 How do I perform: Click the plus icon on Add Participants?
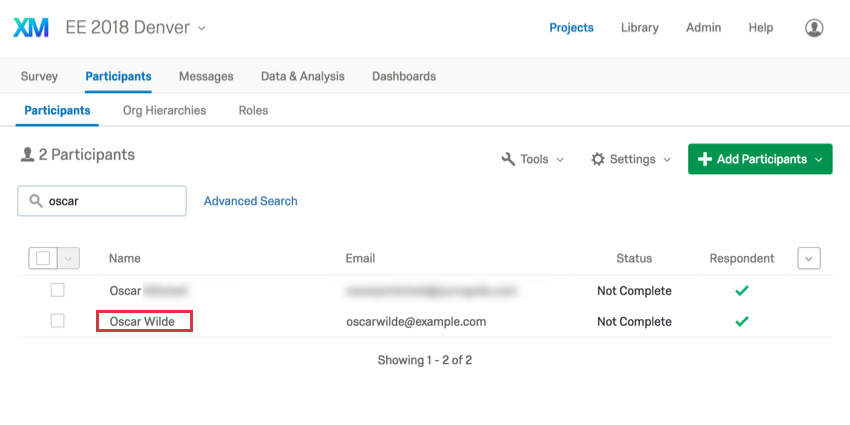pyautogui.click(x=705, y=159)
